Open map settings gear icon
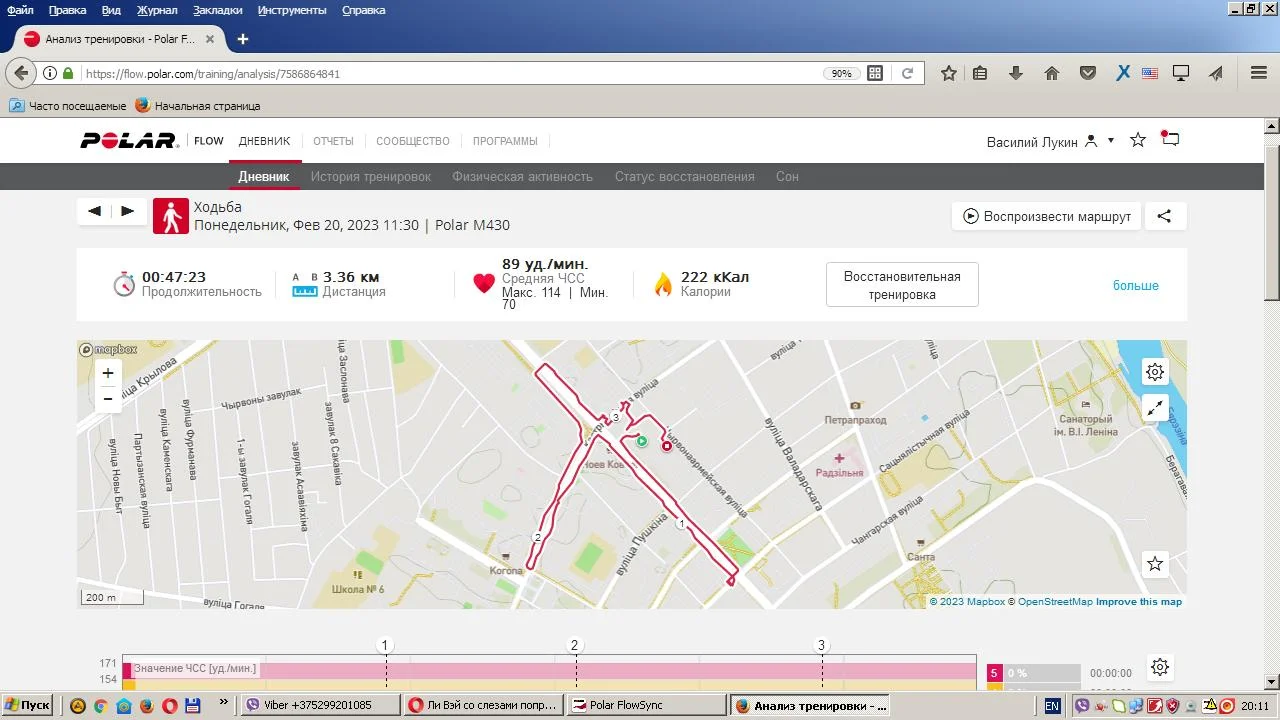This screenshot has height=720, width=1280. click(x=1155, y=372)
